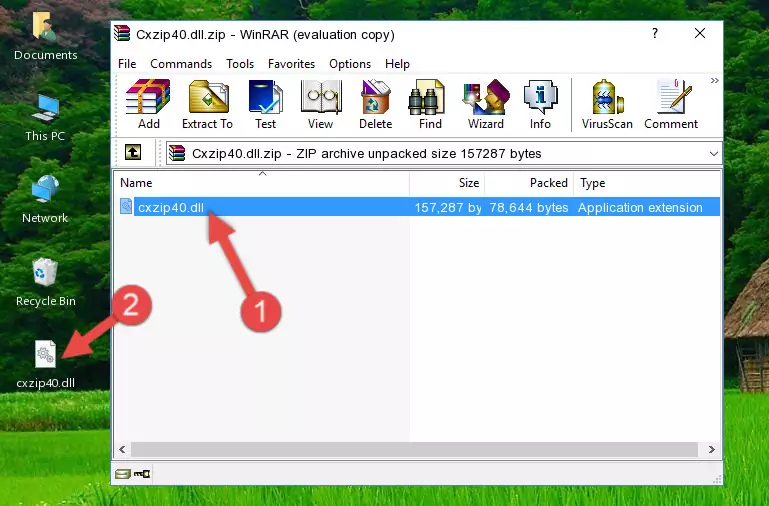
Task: Sort by the Size column header
Action: pyautogui.click(x=447, y=183)
